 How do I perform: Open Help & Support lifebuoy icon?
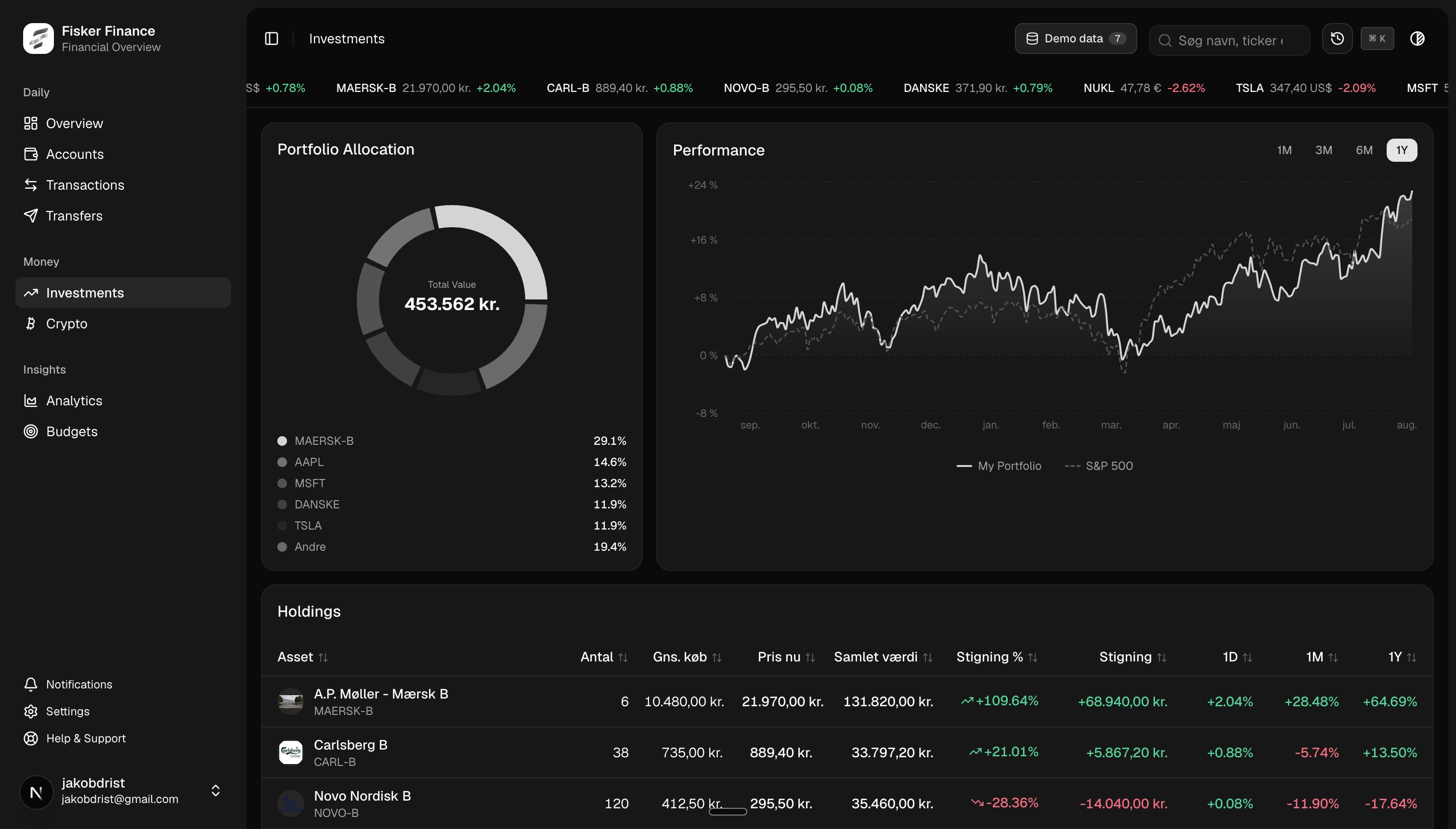point(31,738)
